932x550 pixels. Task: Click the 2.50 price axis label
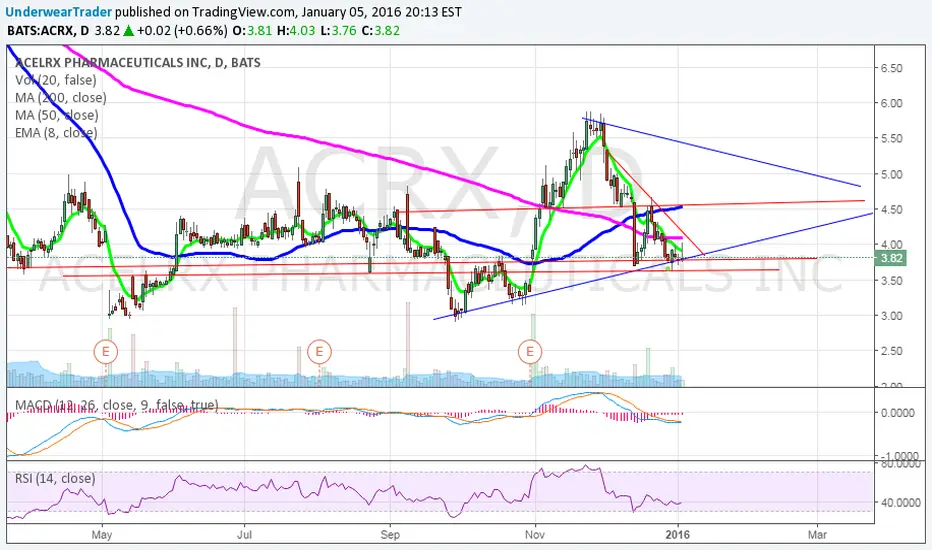[892, 351]
